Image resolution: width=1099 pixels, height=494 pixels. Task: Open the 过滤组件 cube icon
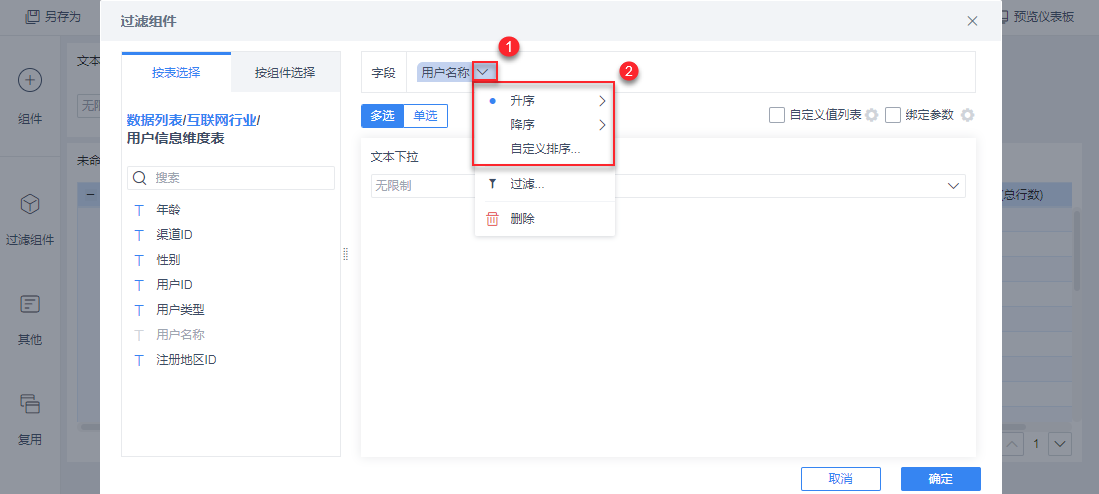click(30, 204)
